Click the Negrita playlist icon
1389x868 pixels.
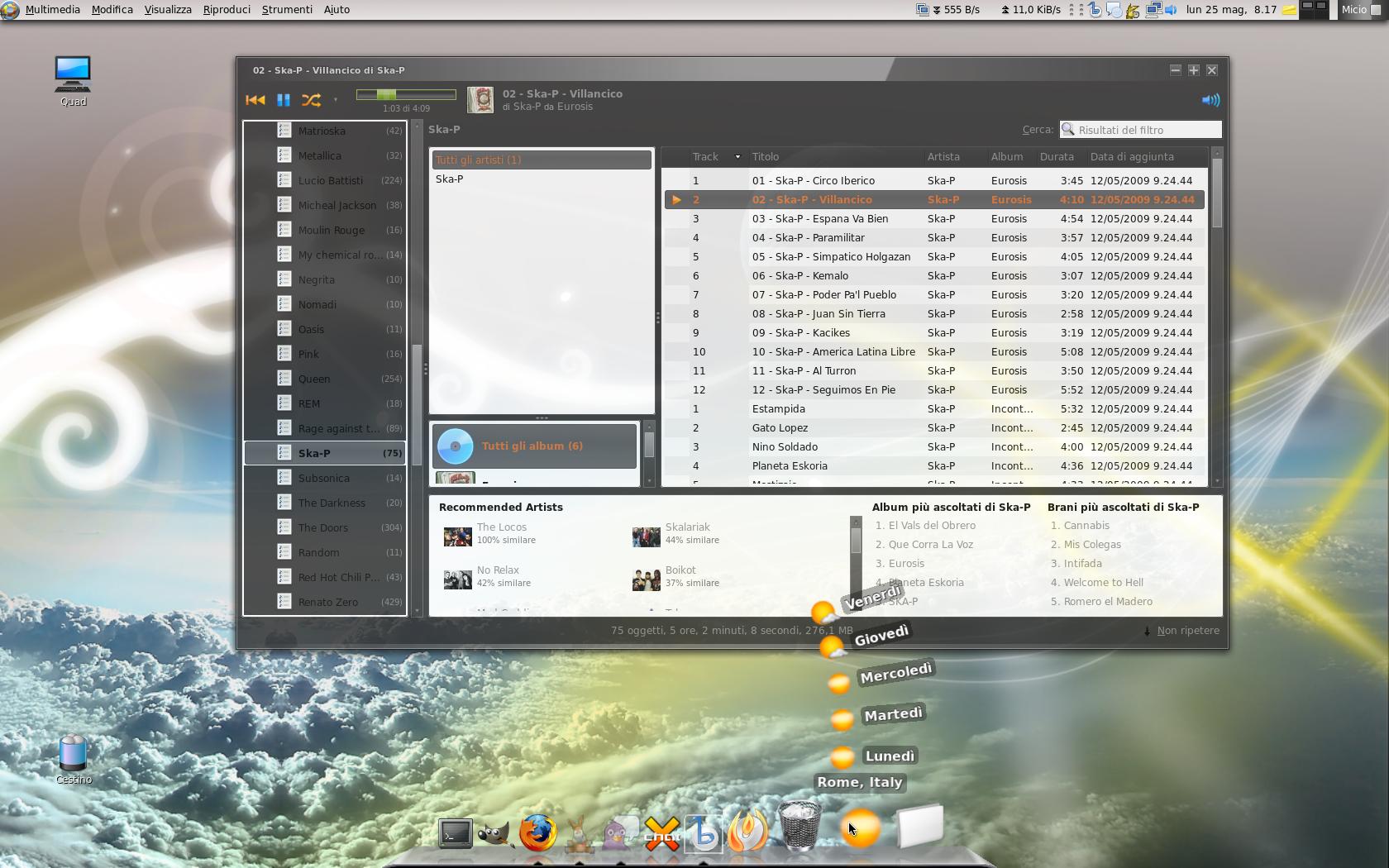click(x=284, y=279)
